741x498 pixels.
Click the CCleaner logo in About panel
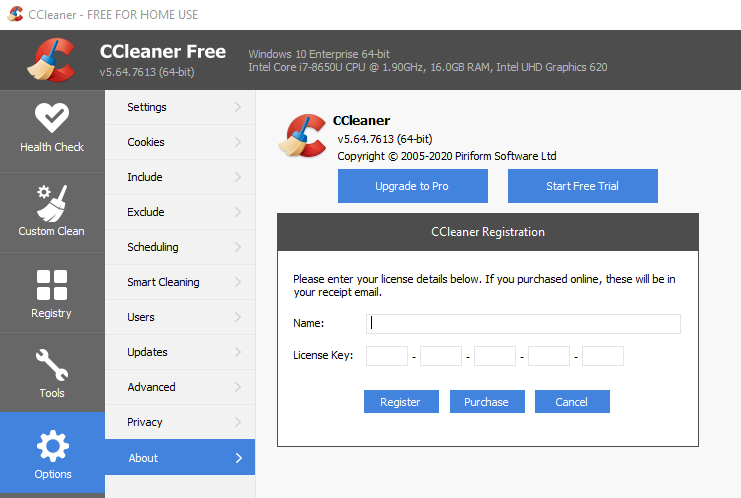305,137
